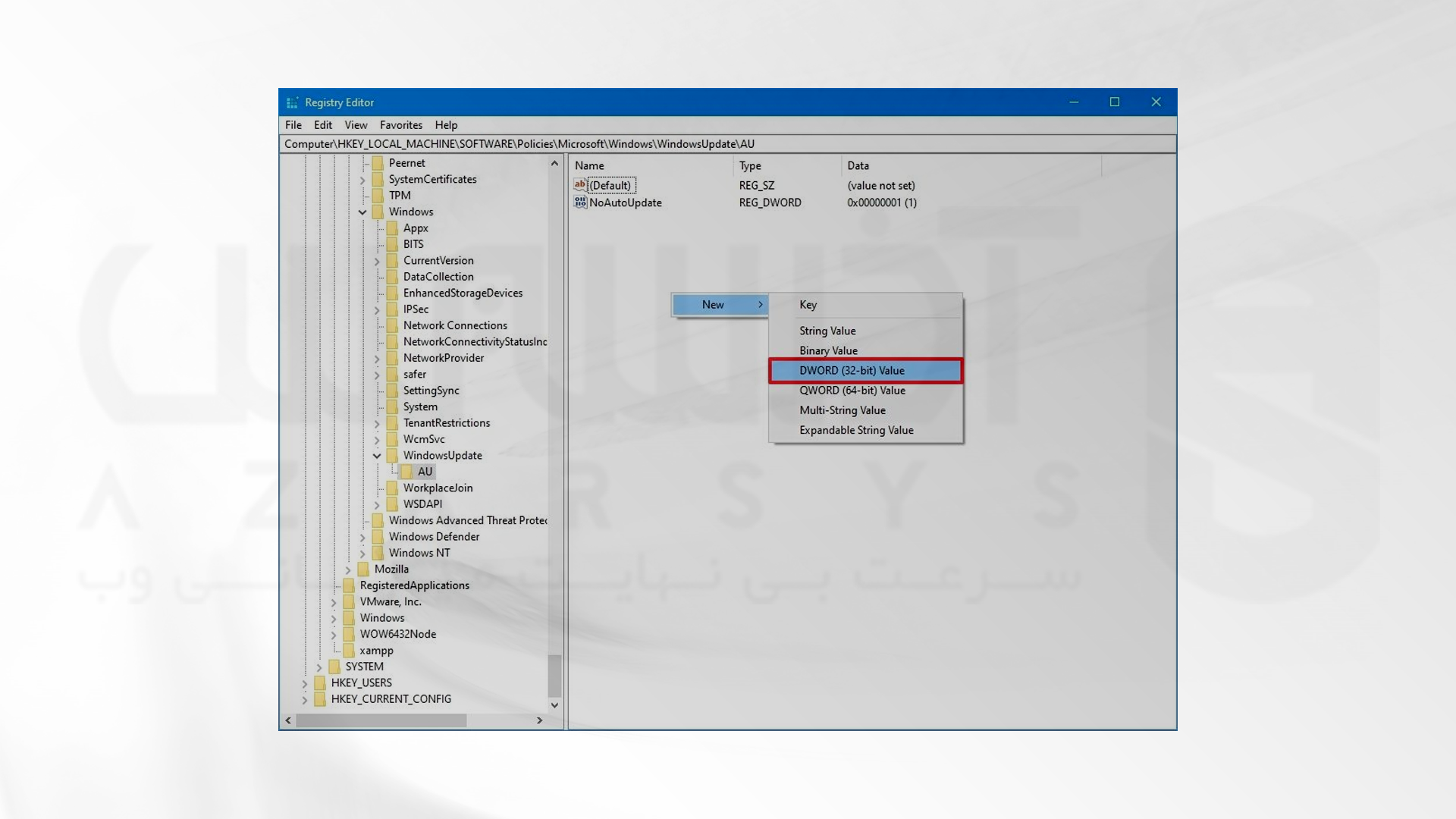
Task: Select the Windows Advanced Threat Protec key
Action: tap(468, 520)
